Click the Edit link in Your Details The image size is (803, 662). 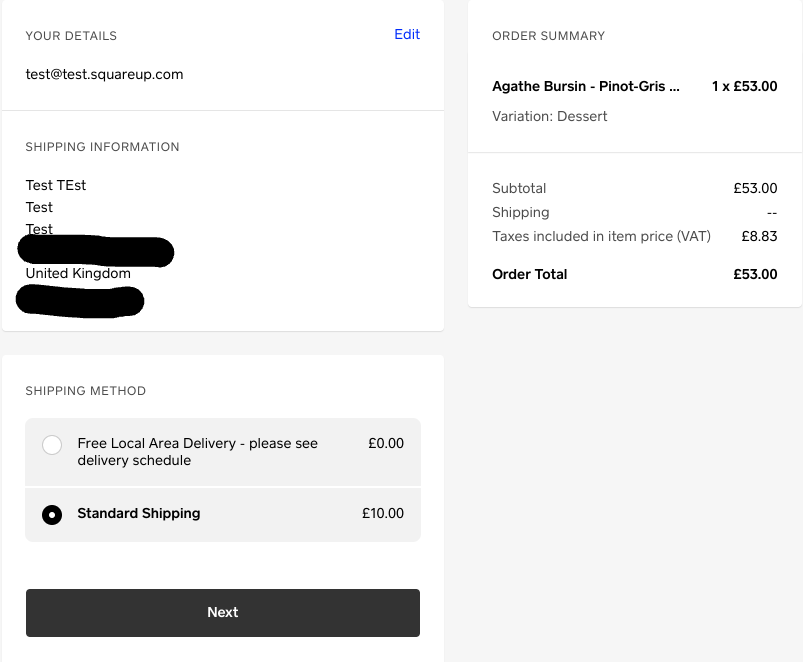pyautogui.click(x=407, y=35)
